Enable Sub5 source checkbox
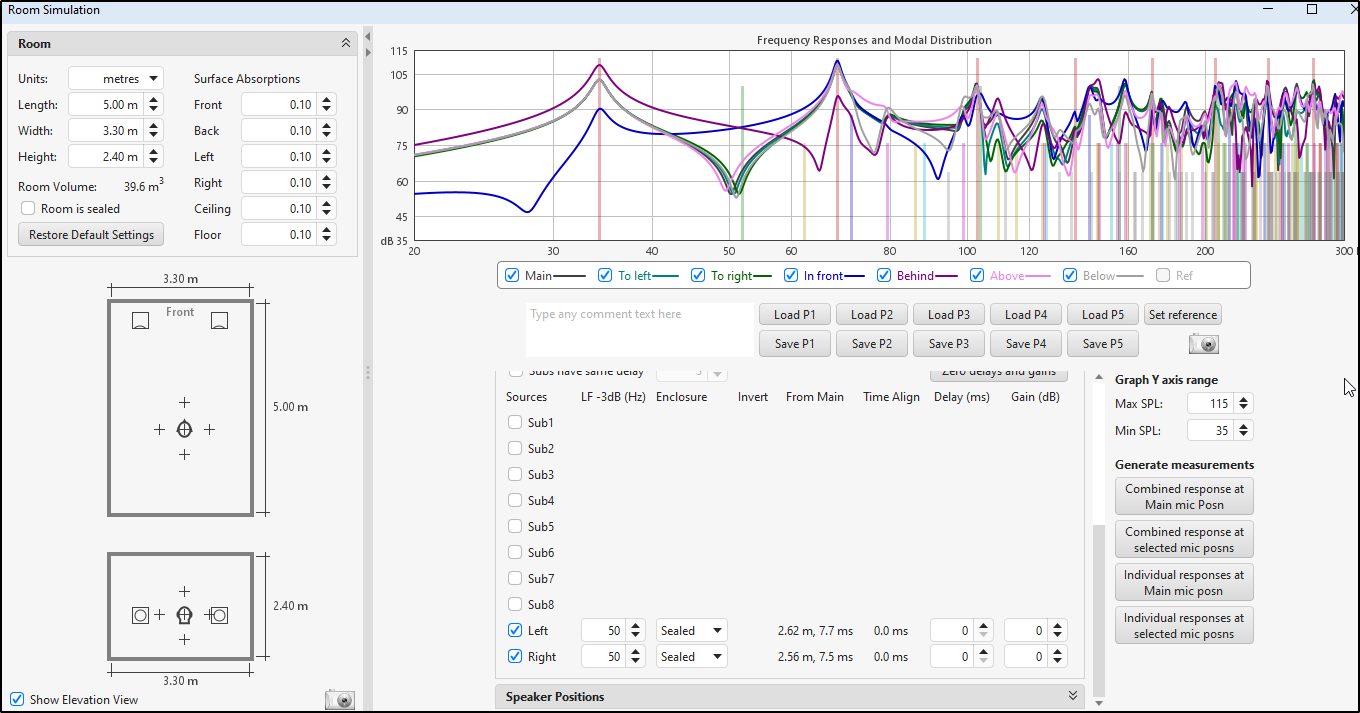1360x713 pixels. 515,527
